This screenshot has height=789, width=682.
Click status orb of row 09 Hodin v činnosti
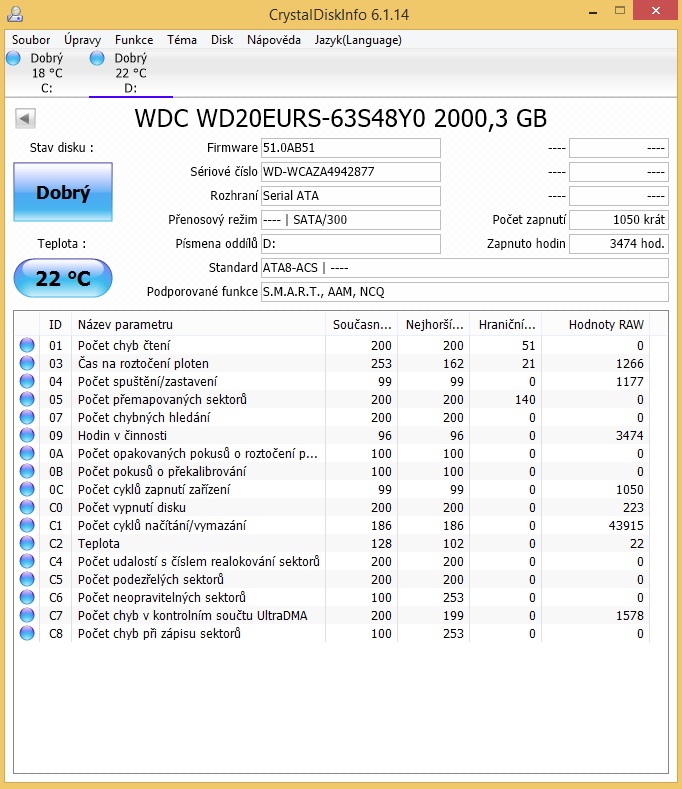tap(27, 435)
